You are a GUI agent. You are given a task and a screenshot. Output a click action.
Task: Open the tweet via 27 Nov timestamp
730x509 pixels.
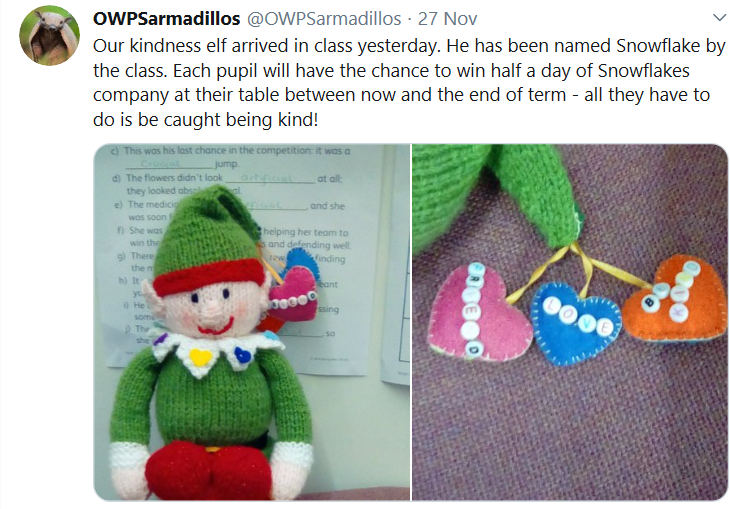pyautogui.click(x=447, y=19)
